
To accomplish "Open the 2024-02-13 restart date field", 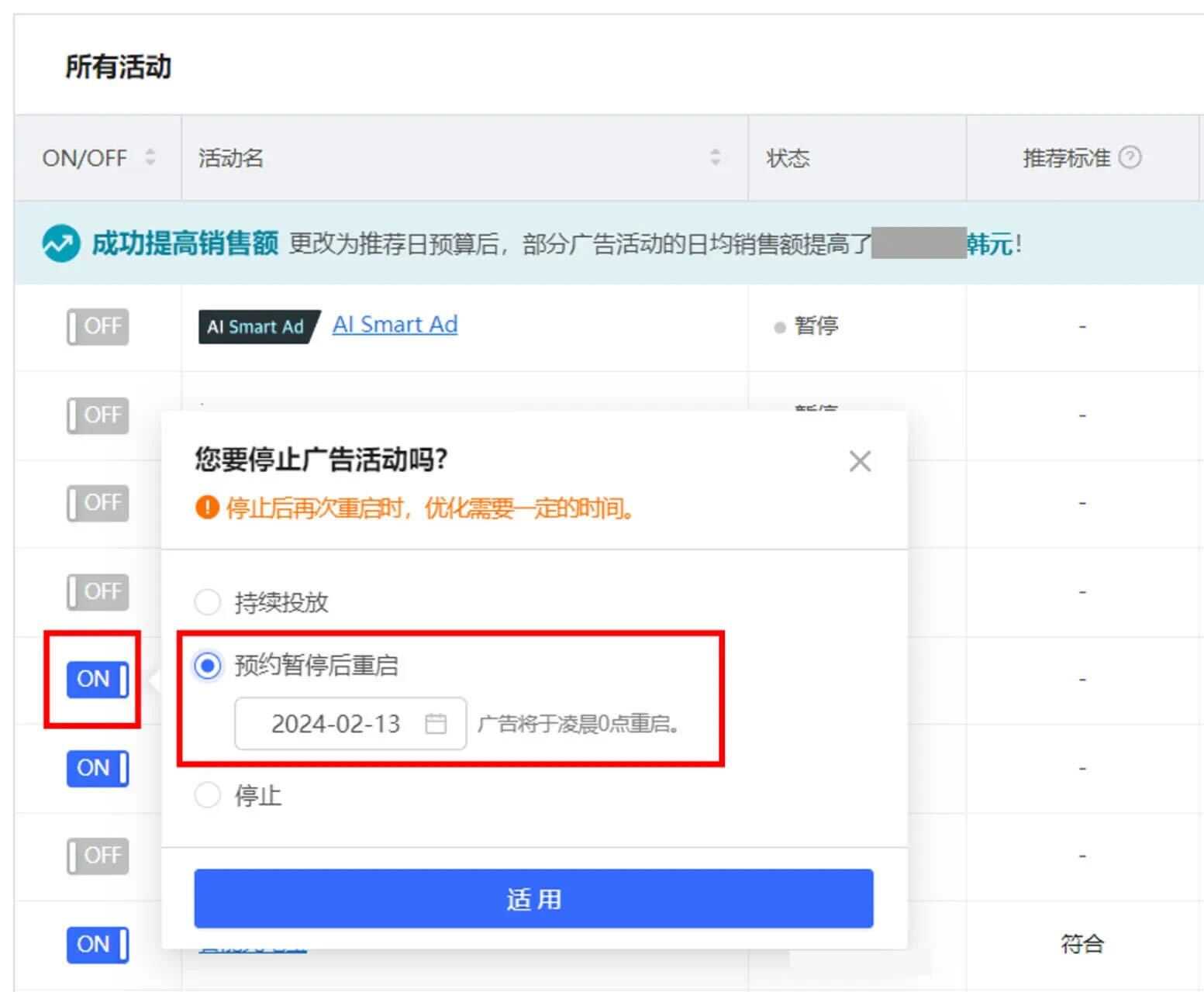I will click(350, 724).
